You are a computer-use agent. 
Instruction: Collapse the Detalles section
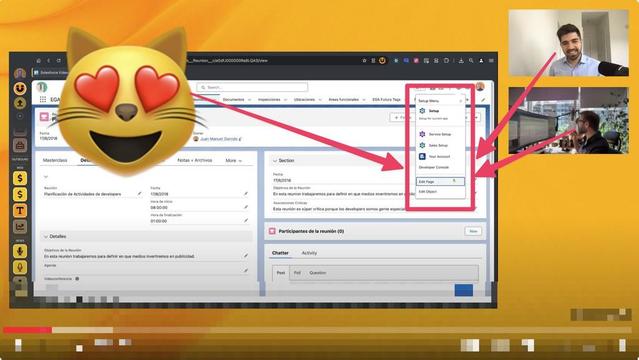coord(46,236)
